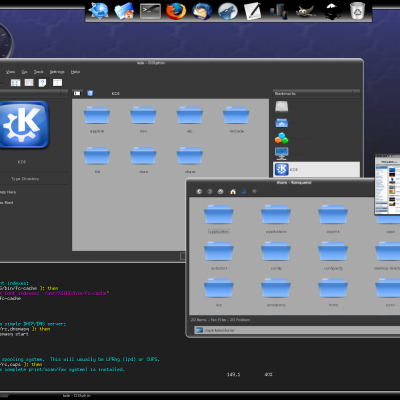400x400 pixels.
Task: Open the Go menu in Dolphin
Action: pyautogui.click(x=24, y=72)
